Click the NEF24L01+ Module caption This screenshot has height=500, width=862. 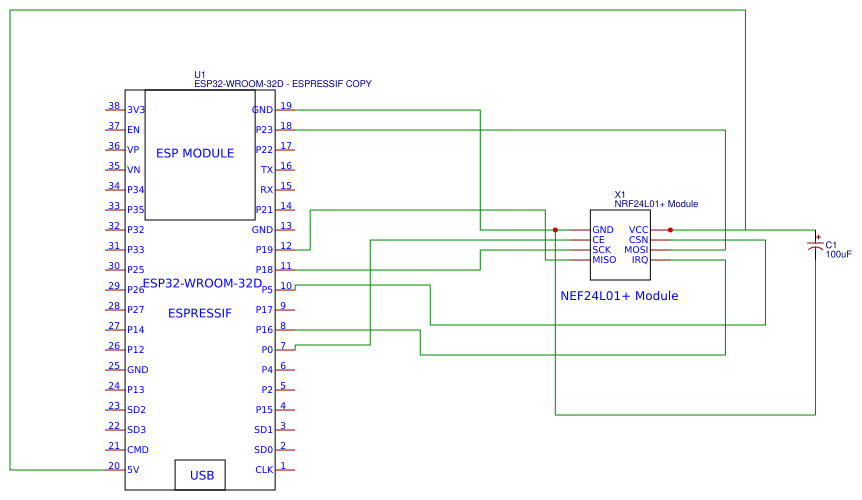coord(619,296)
